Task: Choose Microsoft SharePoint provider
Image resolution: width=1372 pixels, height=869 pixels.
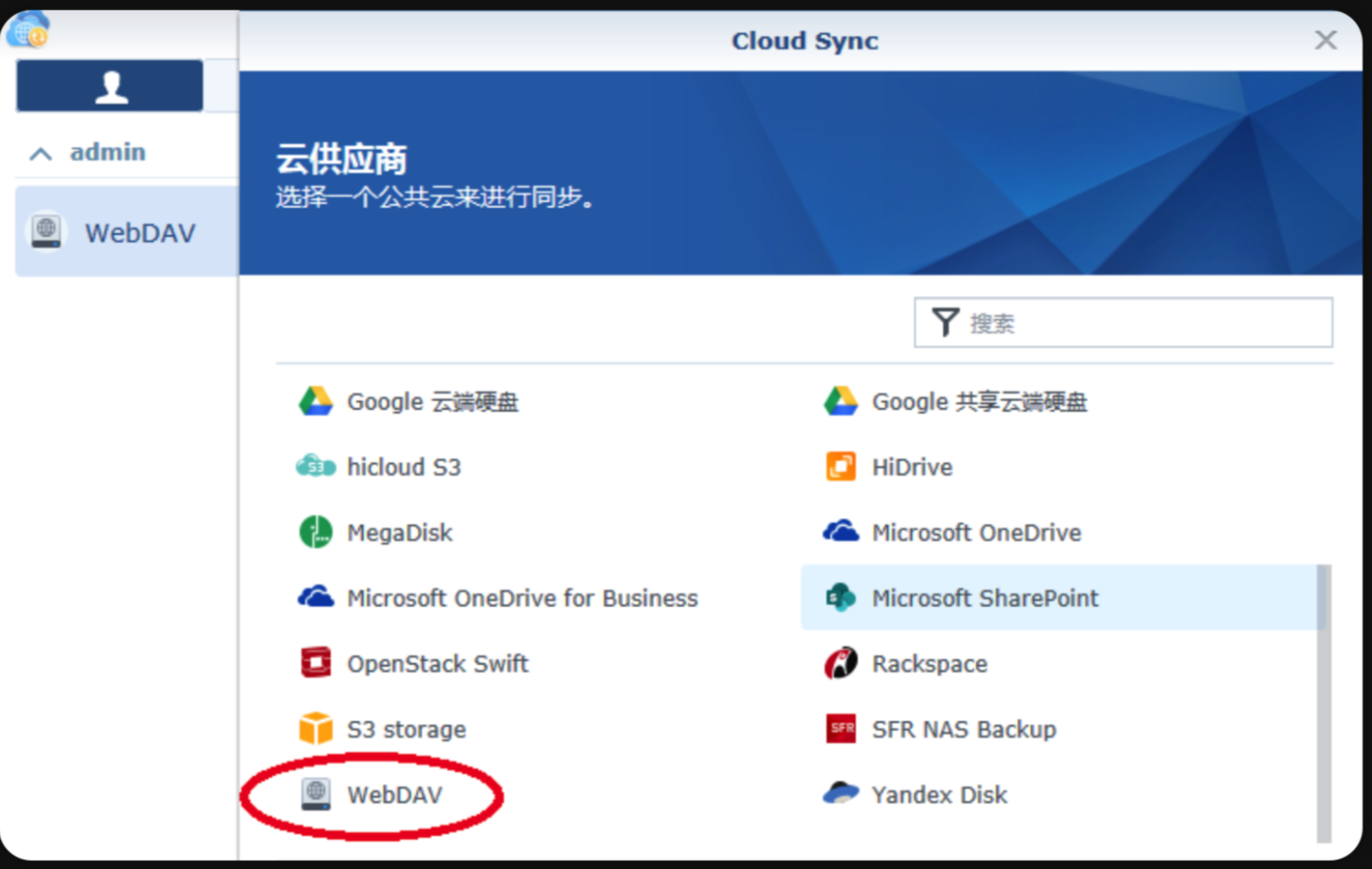Action: click(x=984, y=598)
